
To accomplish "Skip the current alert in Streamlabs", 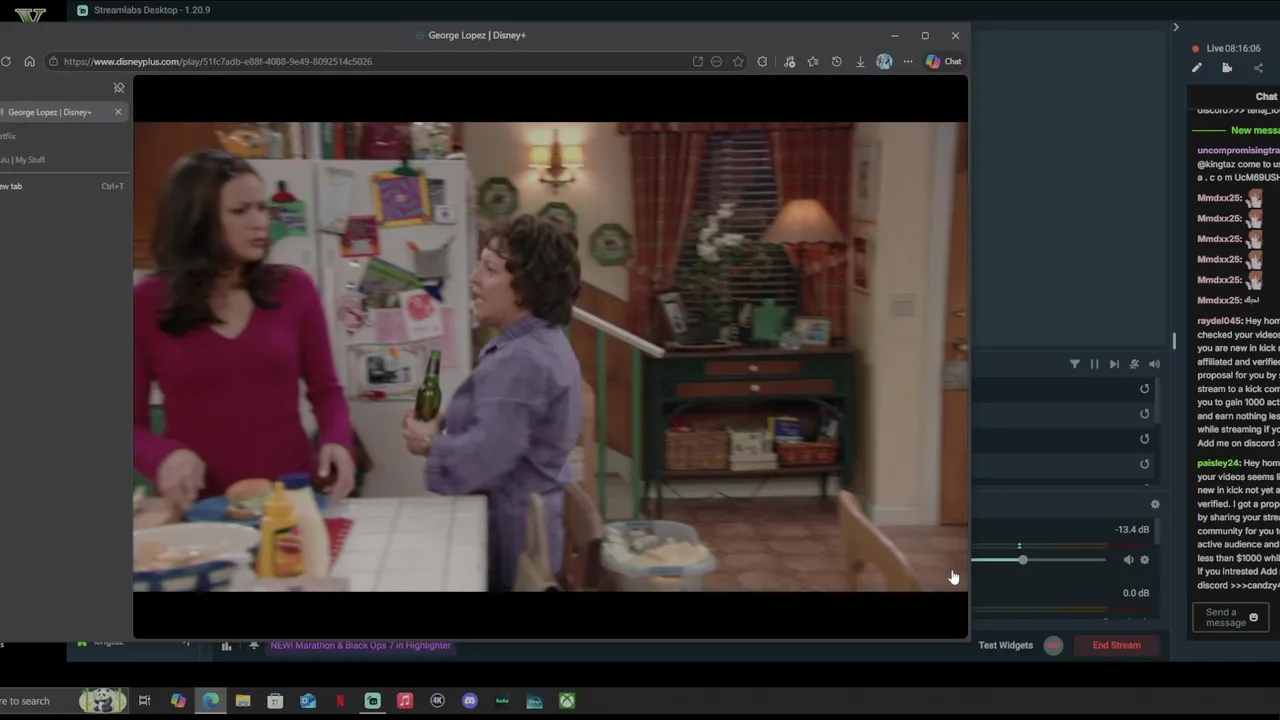I will pos(1114,364).
